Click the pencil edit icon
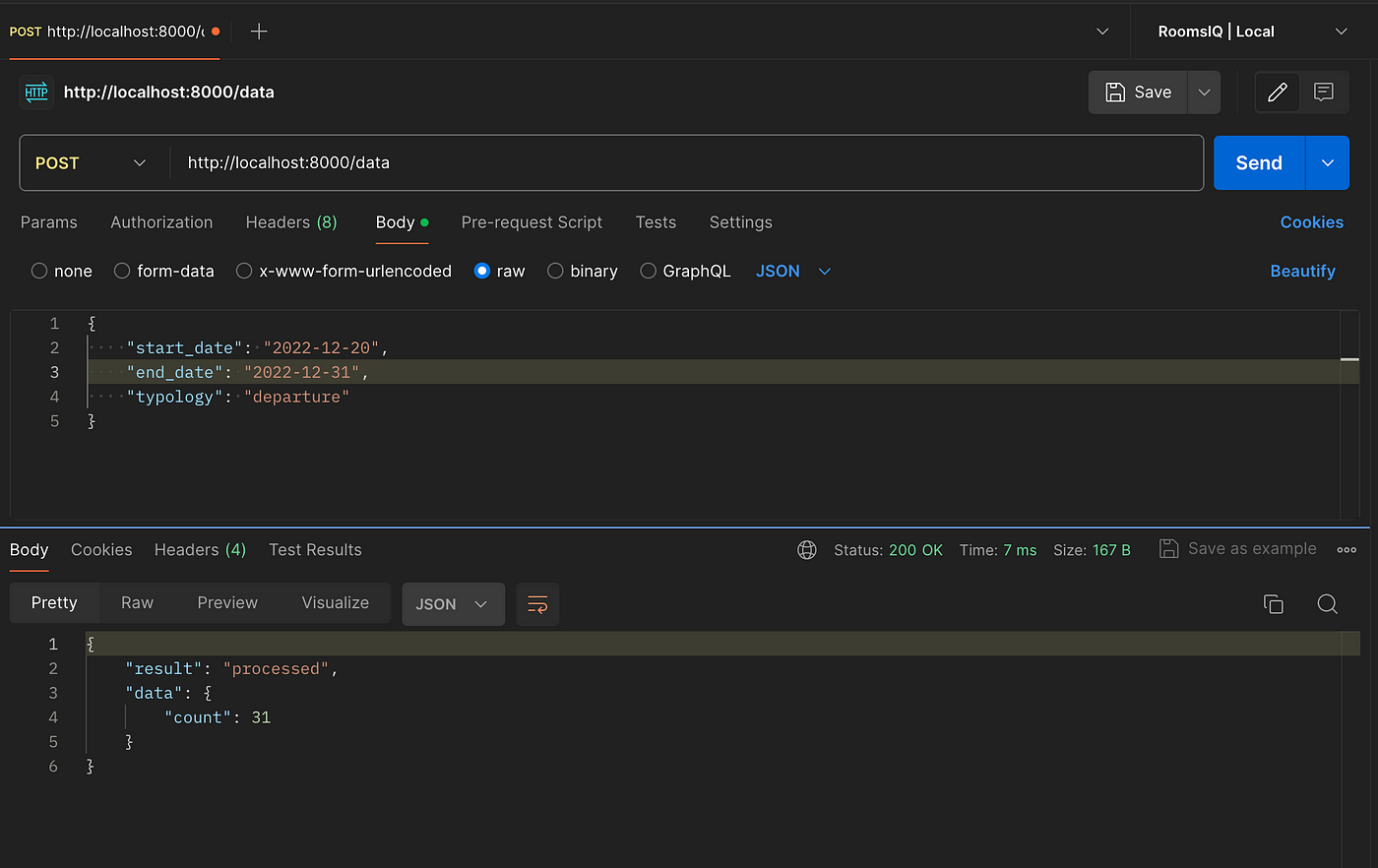 pyautogui.click(x=1278, y=93)
